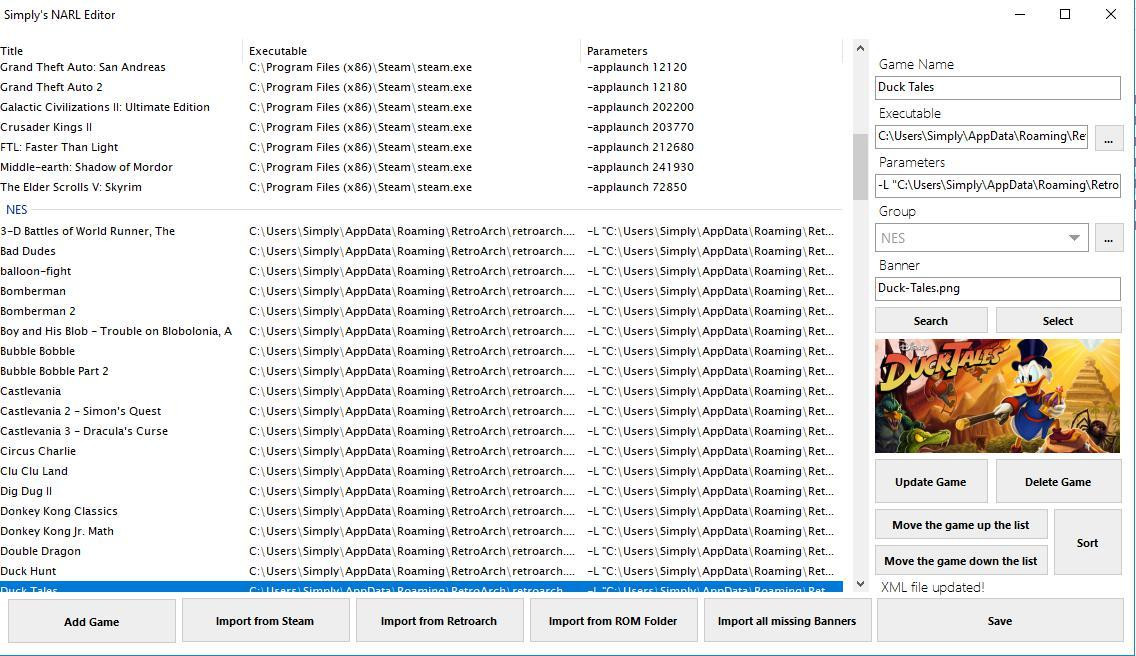Import games from Steam
This screenshot has width=1136, height=656.
pyautogui.click(x=265, y=620)
